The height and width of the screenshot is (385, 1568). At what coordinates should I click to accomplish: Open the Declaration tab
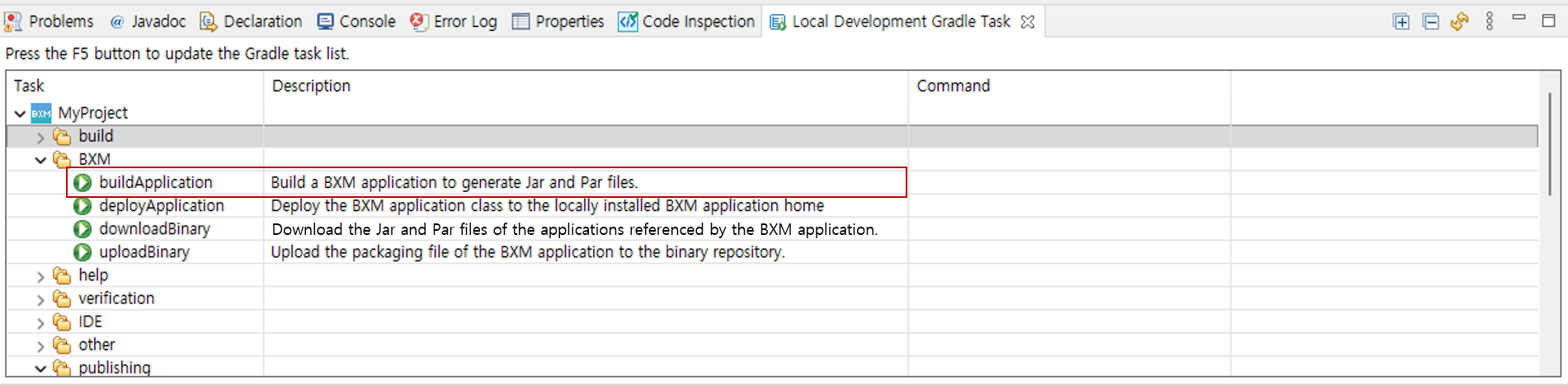pos(252,21)
